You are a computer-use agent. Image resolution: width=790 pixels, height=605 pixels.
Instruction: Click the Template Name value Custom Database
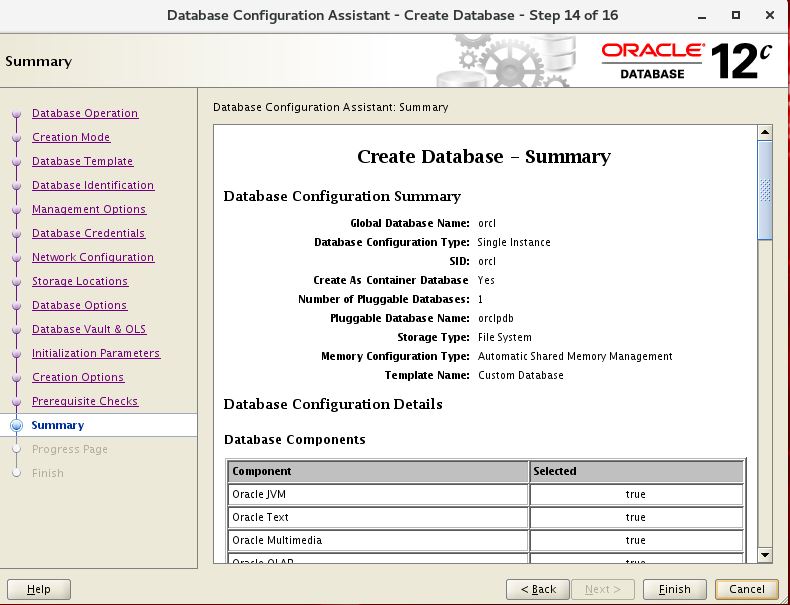pos(520,375)
